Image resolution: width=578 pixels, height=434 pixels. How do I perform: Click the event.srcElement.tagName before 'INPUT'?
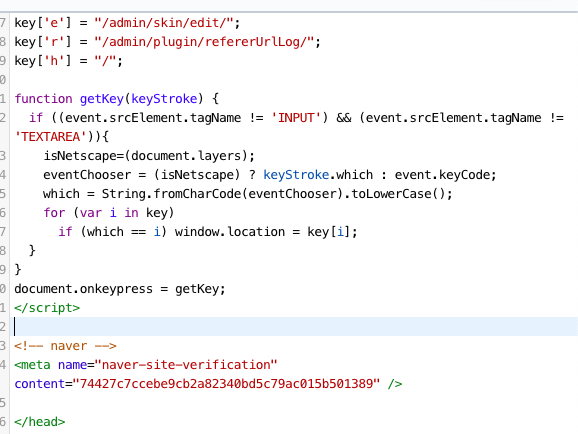point(153,118)
